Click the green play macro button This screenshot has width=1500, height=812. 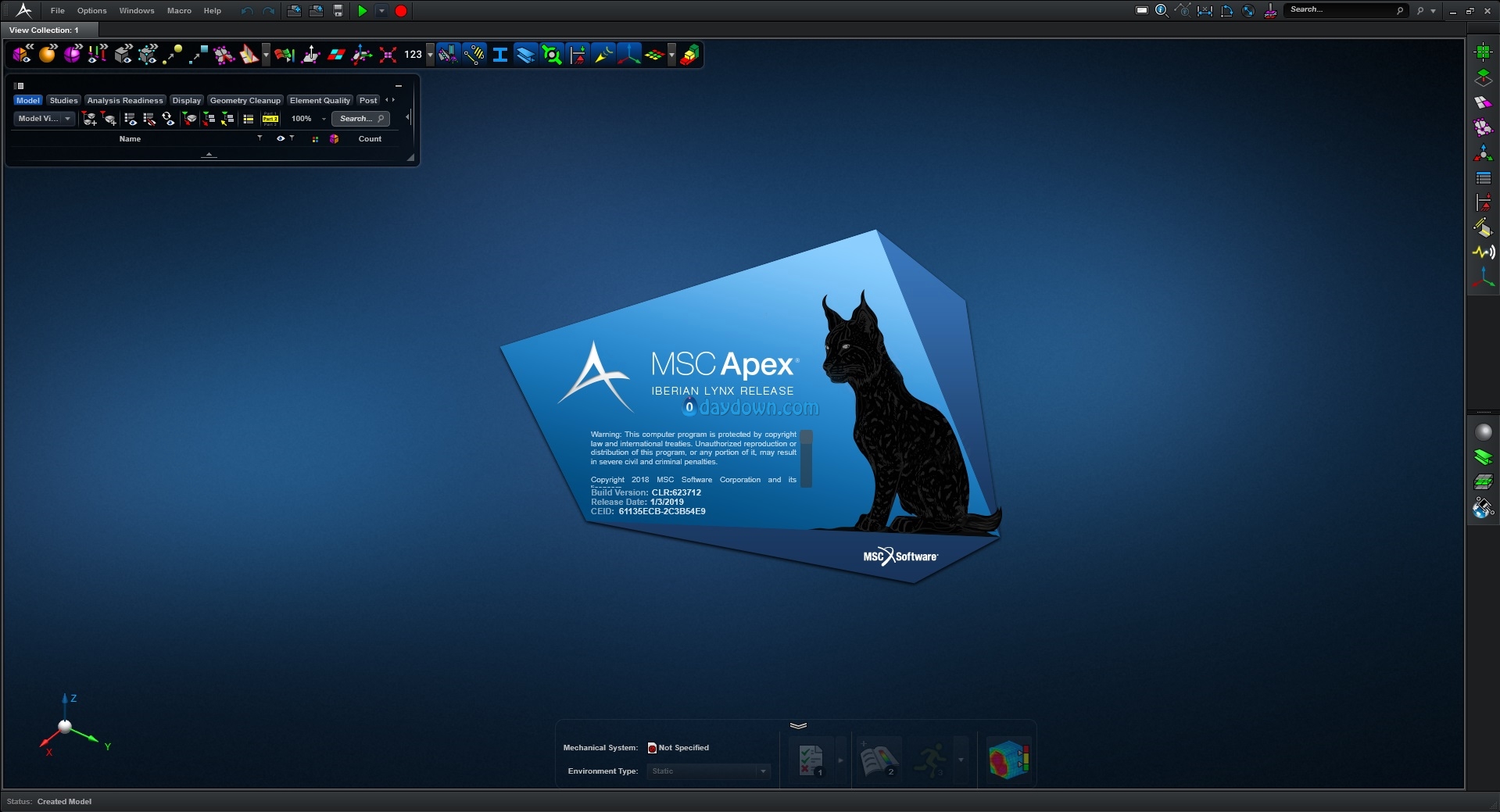tap(362, 11)
